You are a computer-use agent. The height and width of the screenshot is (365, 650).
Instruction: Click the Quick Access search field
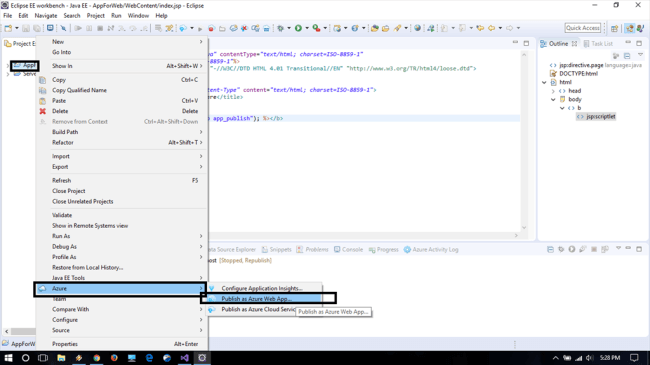click(x=583, y=28)
